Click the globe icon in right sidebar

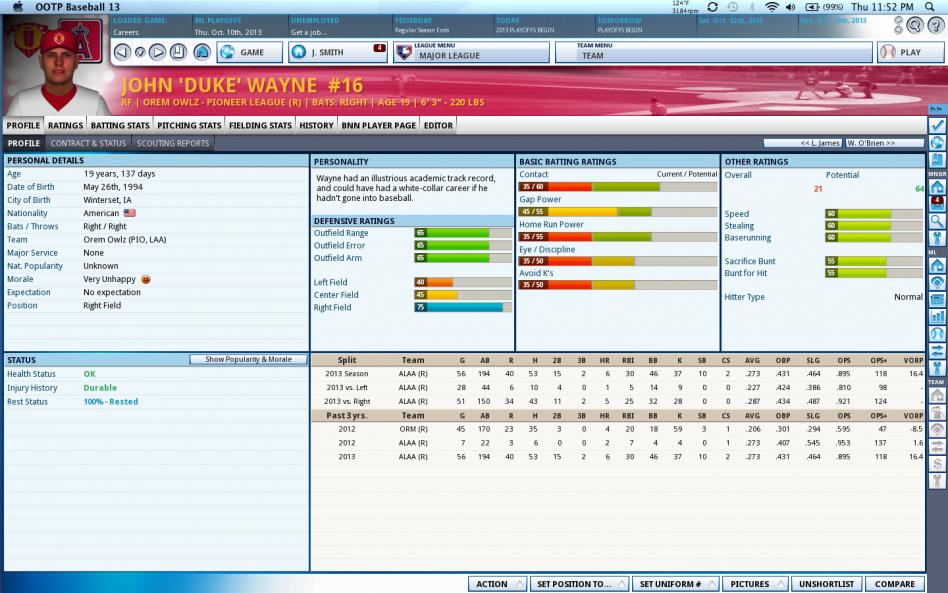click(x=937, y=143)
